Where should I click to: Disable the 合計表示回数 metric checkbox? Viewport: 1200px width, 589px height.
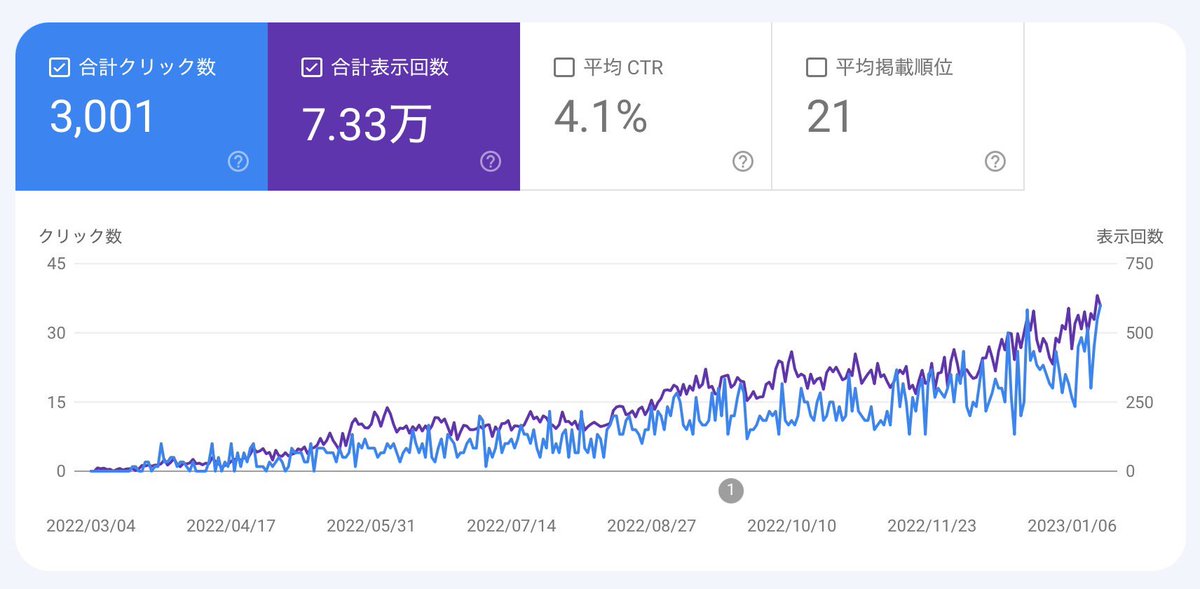[x=311, y=67]
